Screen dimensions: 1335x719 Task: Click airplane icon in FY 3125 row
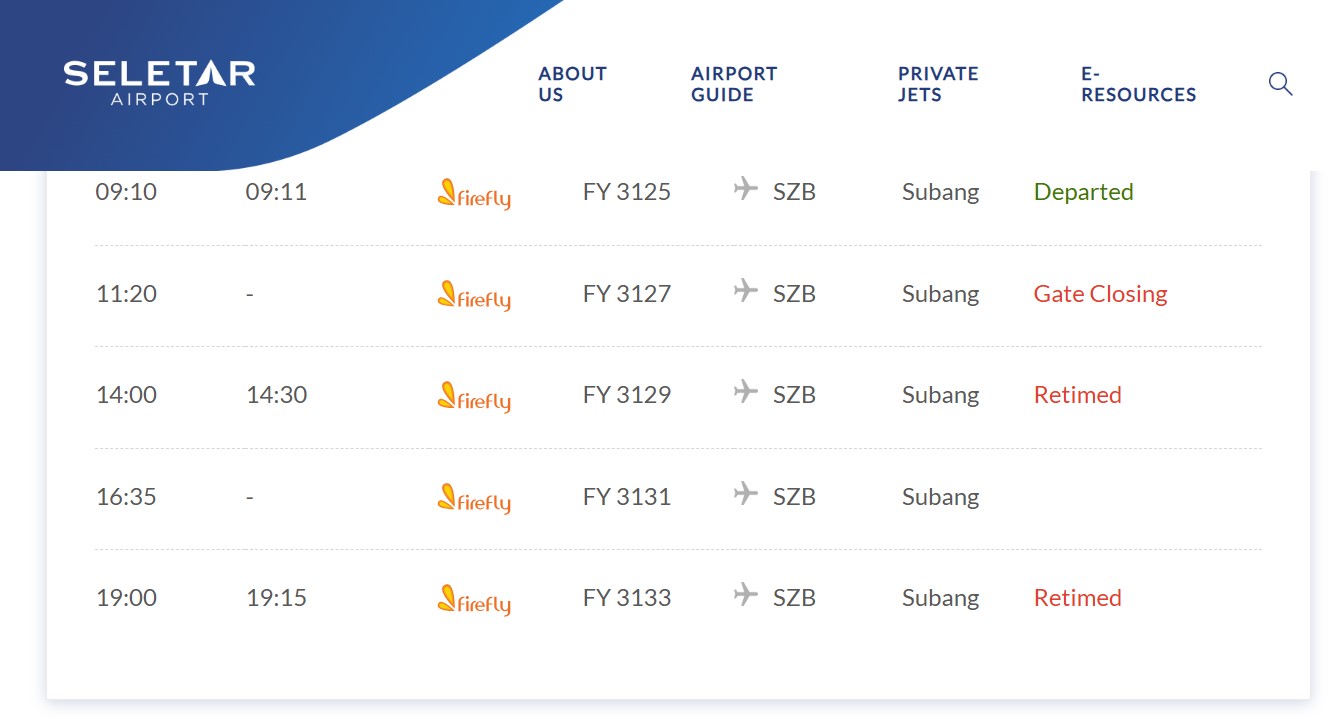745,188
